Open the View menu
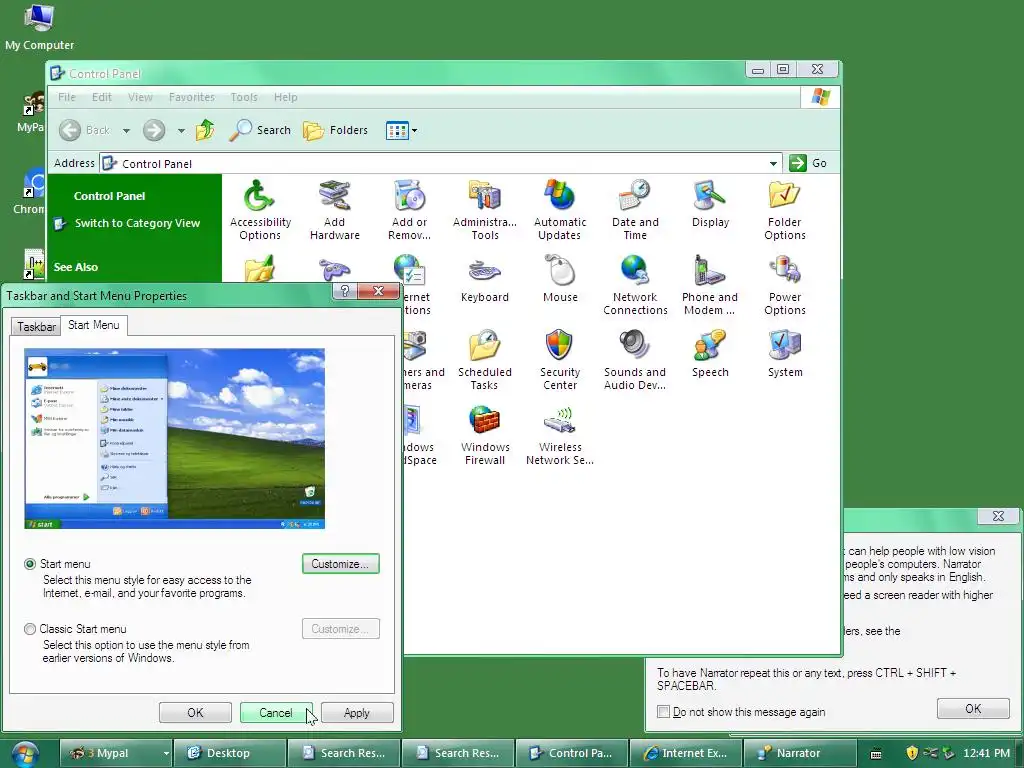Screen dimensions: 1024x768 pos(140,97)
